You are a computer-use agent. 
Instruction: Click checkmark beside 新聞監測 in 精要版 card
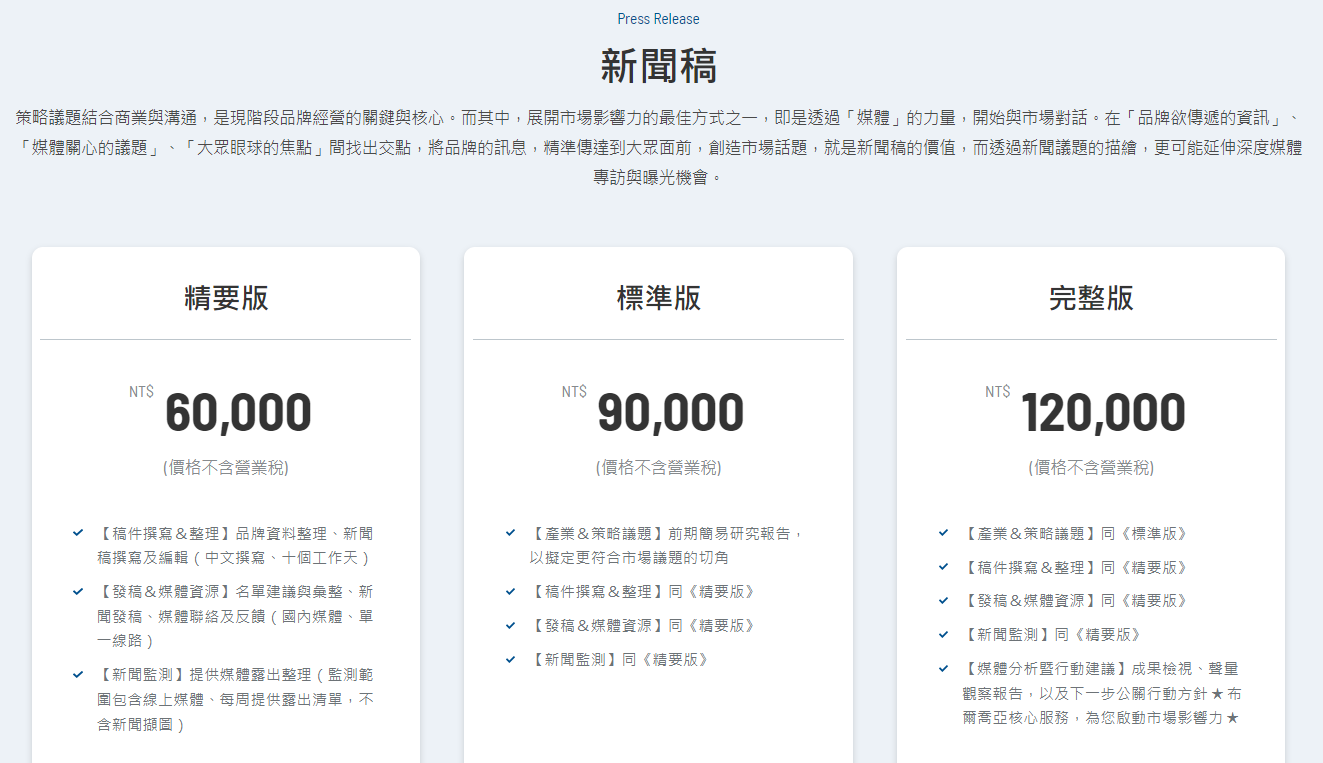pos(78,674)
